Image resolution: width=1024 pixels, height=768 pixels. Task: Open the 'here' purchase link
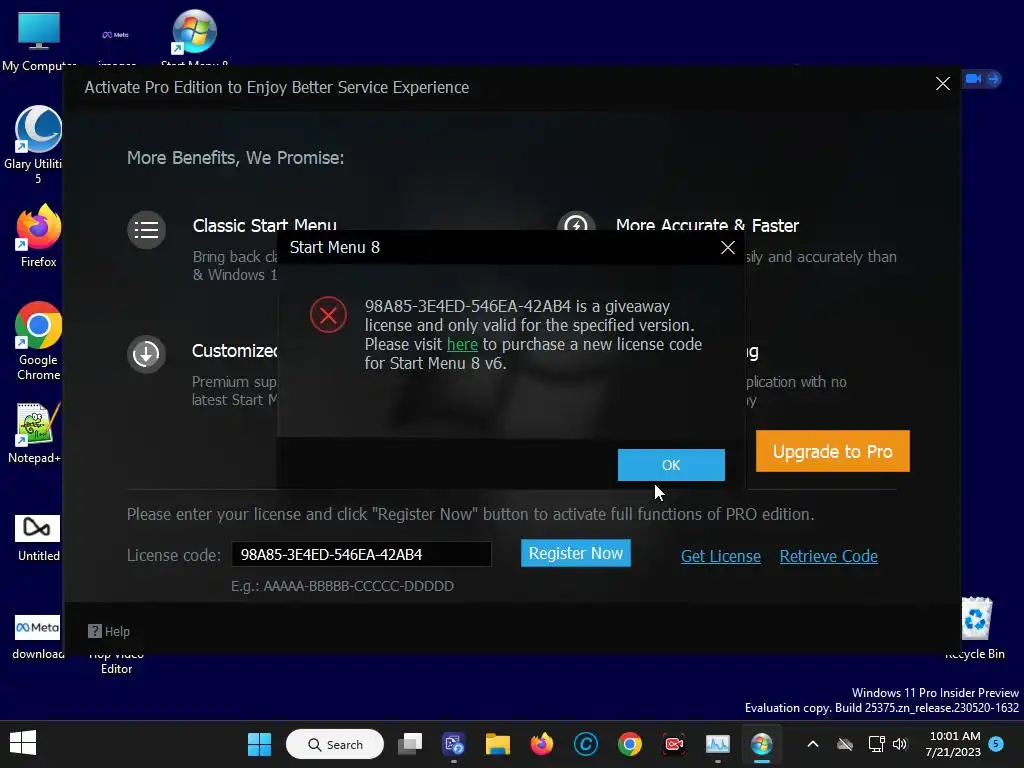click(462, 344)
